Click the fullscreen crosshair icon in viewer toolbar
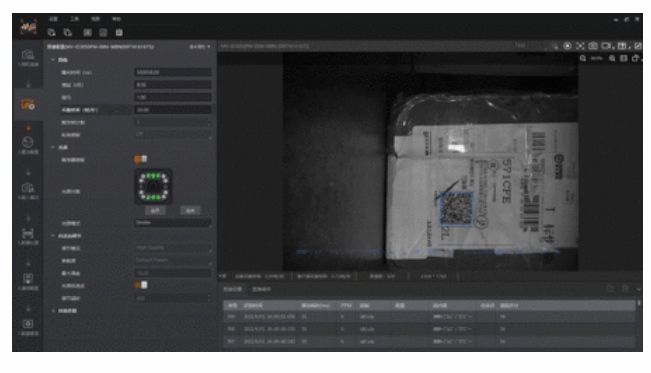This screenshot has width=651, height=373. 580,46
